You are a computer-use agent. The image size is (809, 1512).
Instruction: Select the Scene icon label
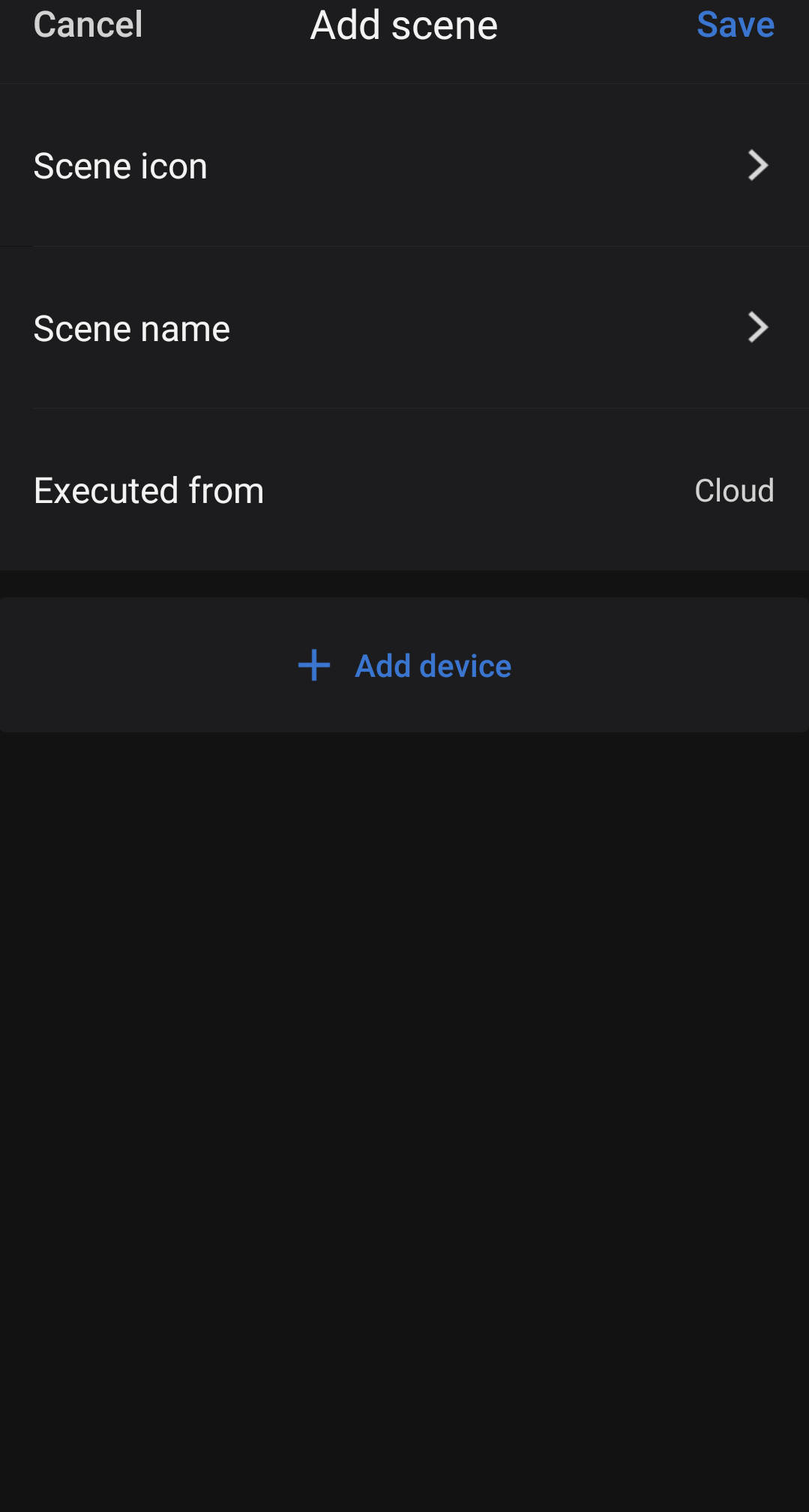(121, 166)
